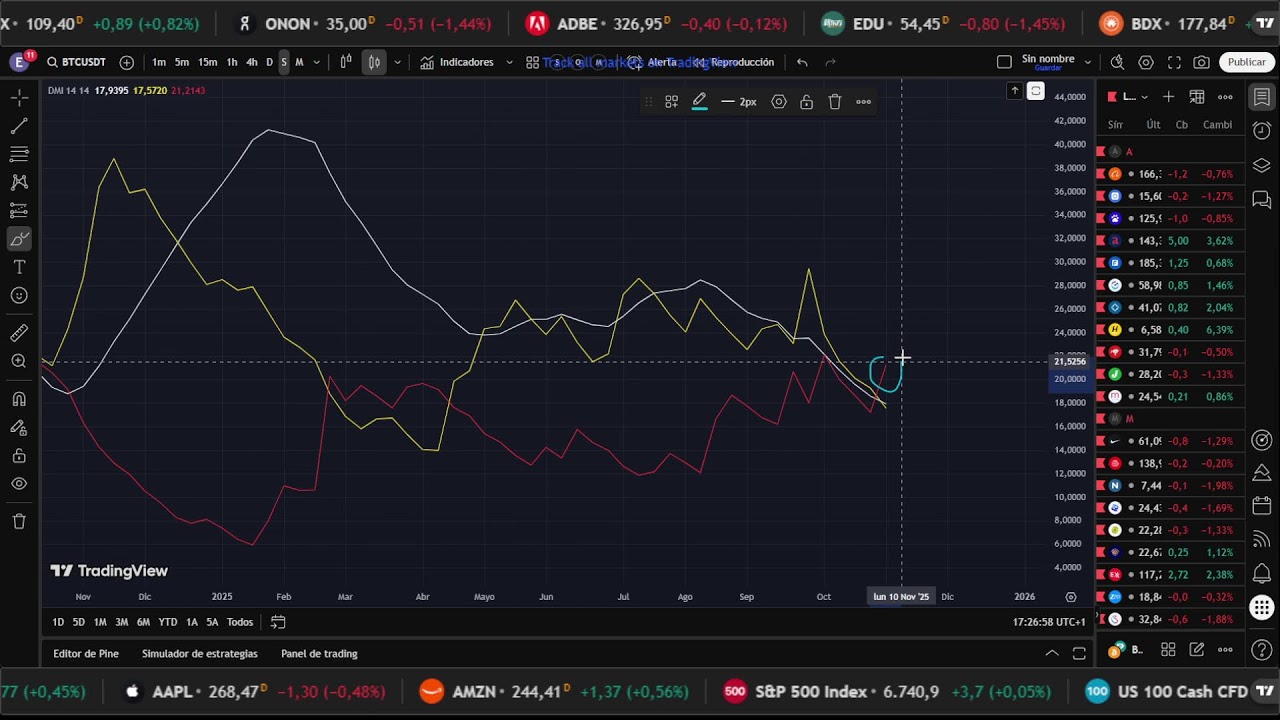Open the help center question icon
This screenshot has width=1280, height=720.
1262,650
